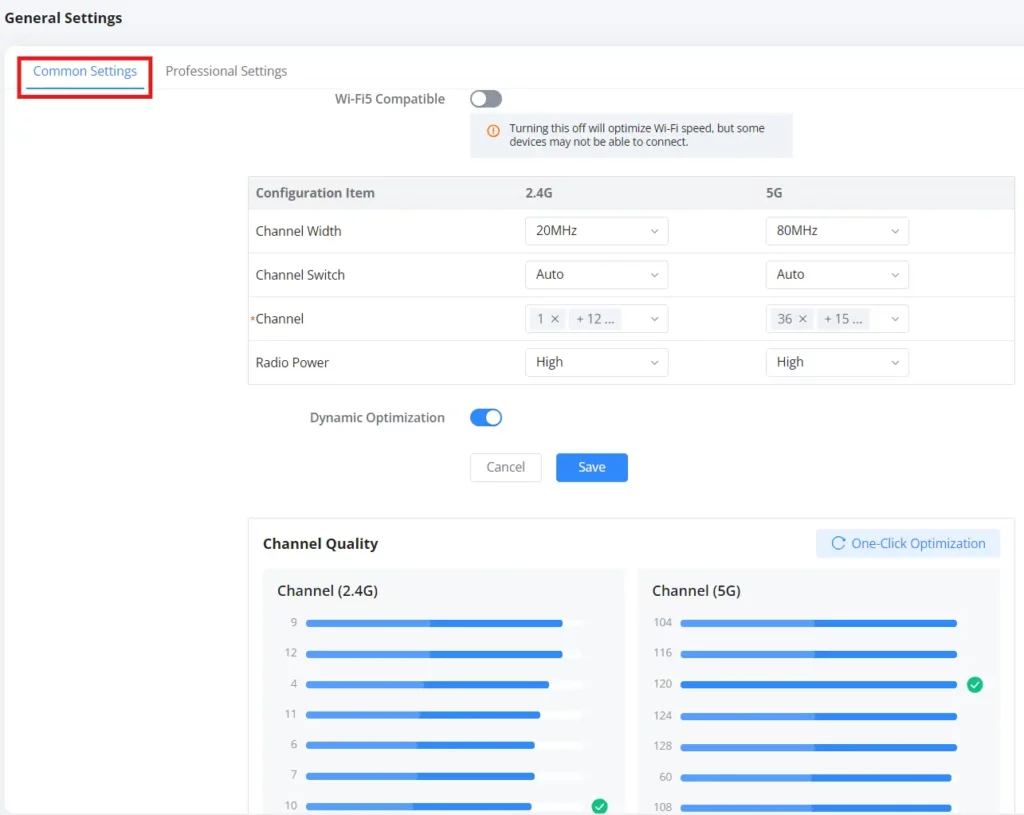The width and height of the screenshot is (1024, 815).
Task: Open 2.4G Channel Width dropdown
Action: pyautogui.click(x=596, y=231)
